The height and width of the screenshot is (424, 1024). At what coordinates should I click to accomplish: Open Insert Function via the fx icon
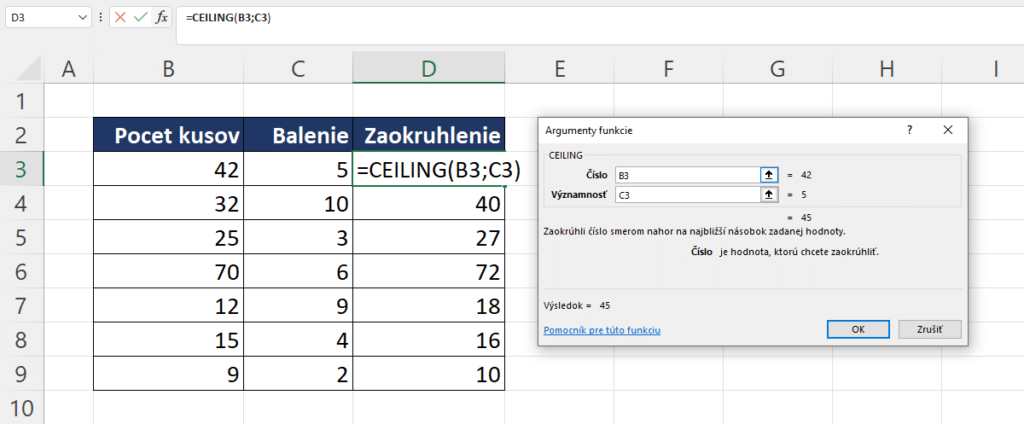tap(161, 18)
